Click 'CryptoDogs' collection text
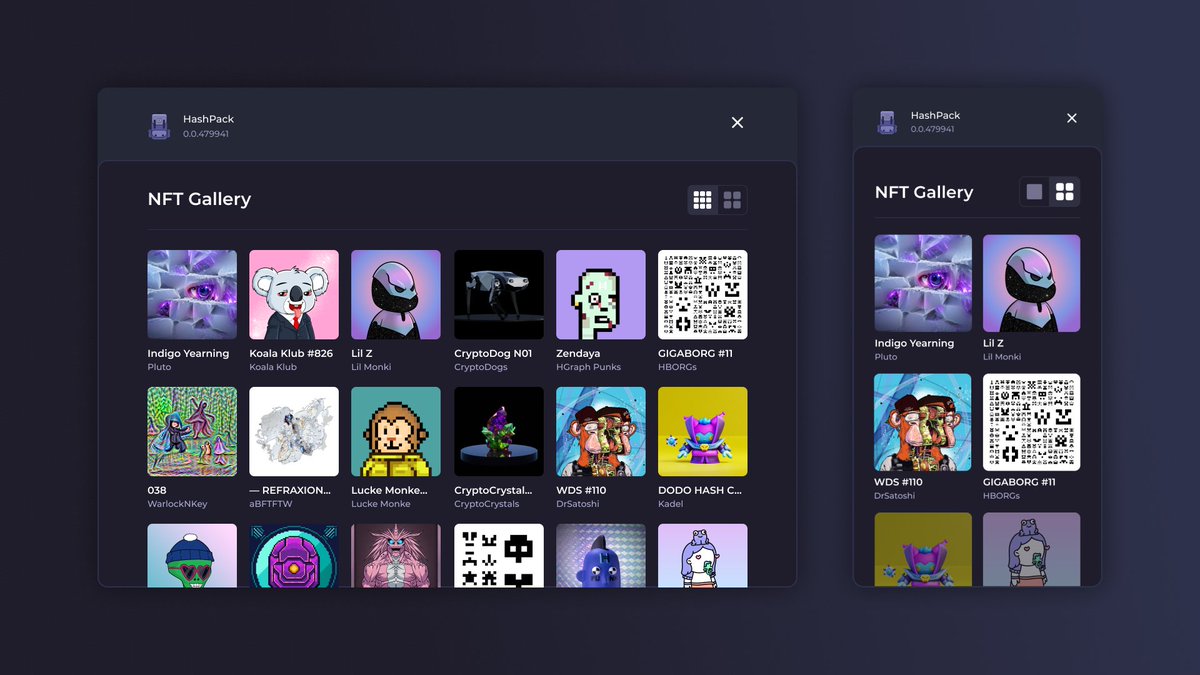This screenshot has width=1200, height=675. (481, 367)
